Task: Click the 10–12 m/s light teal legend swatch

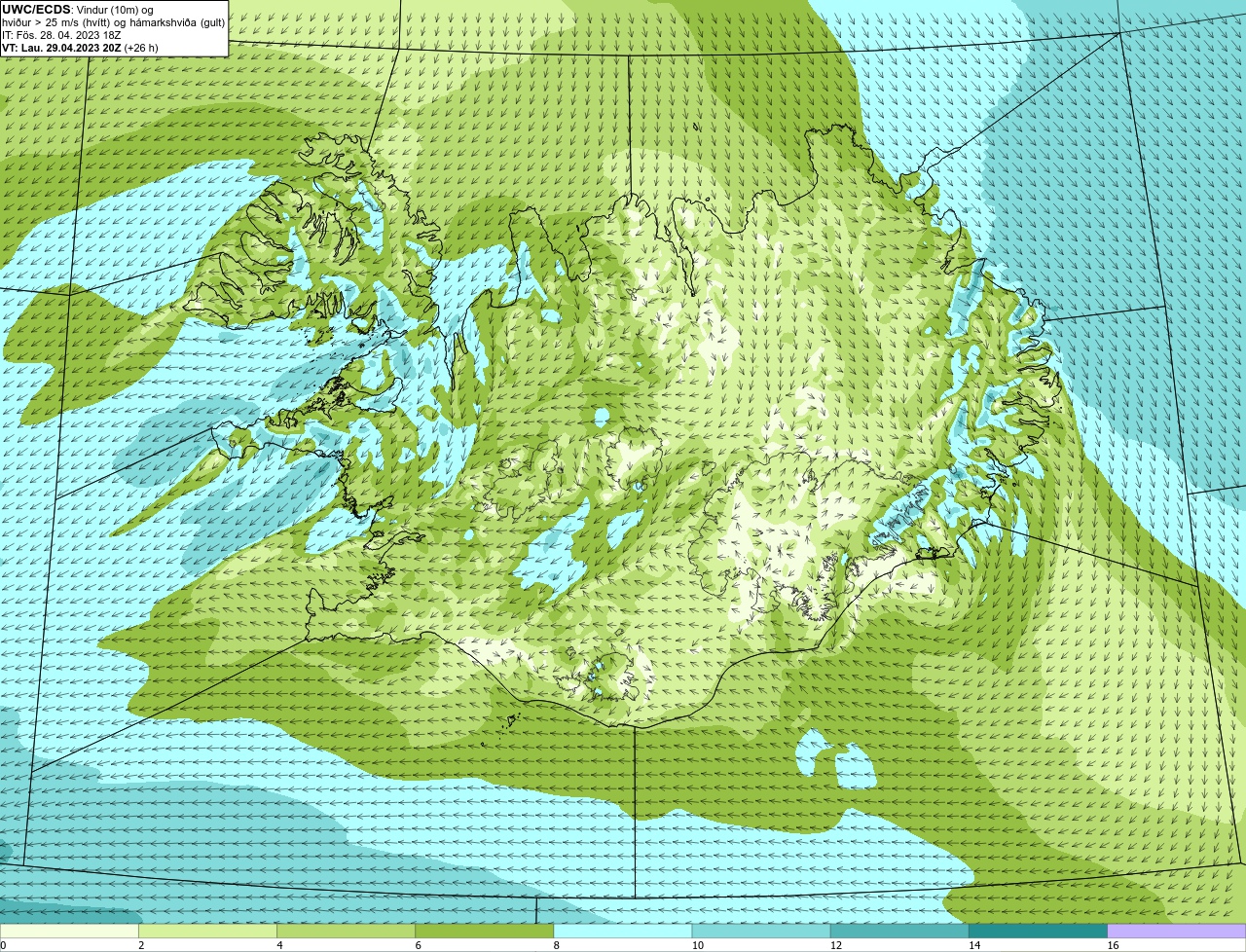Action: coord(761,932)
